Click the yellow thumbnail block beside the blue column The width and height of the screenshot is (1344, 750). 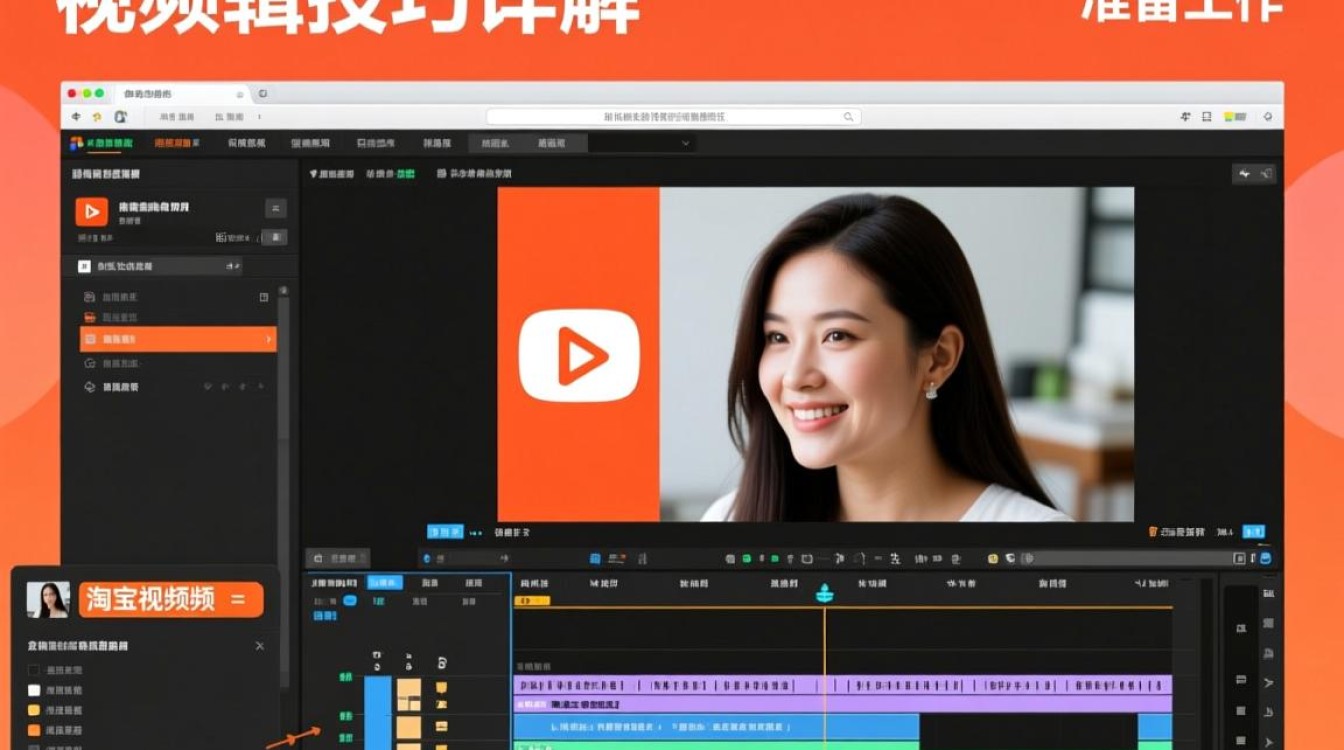coord(409,694)
